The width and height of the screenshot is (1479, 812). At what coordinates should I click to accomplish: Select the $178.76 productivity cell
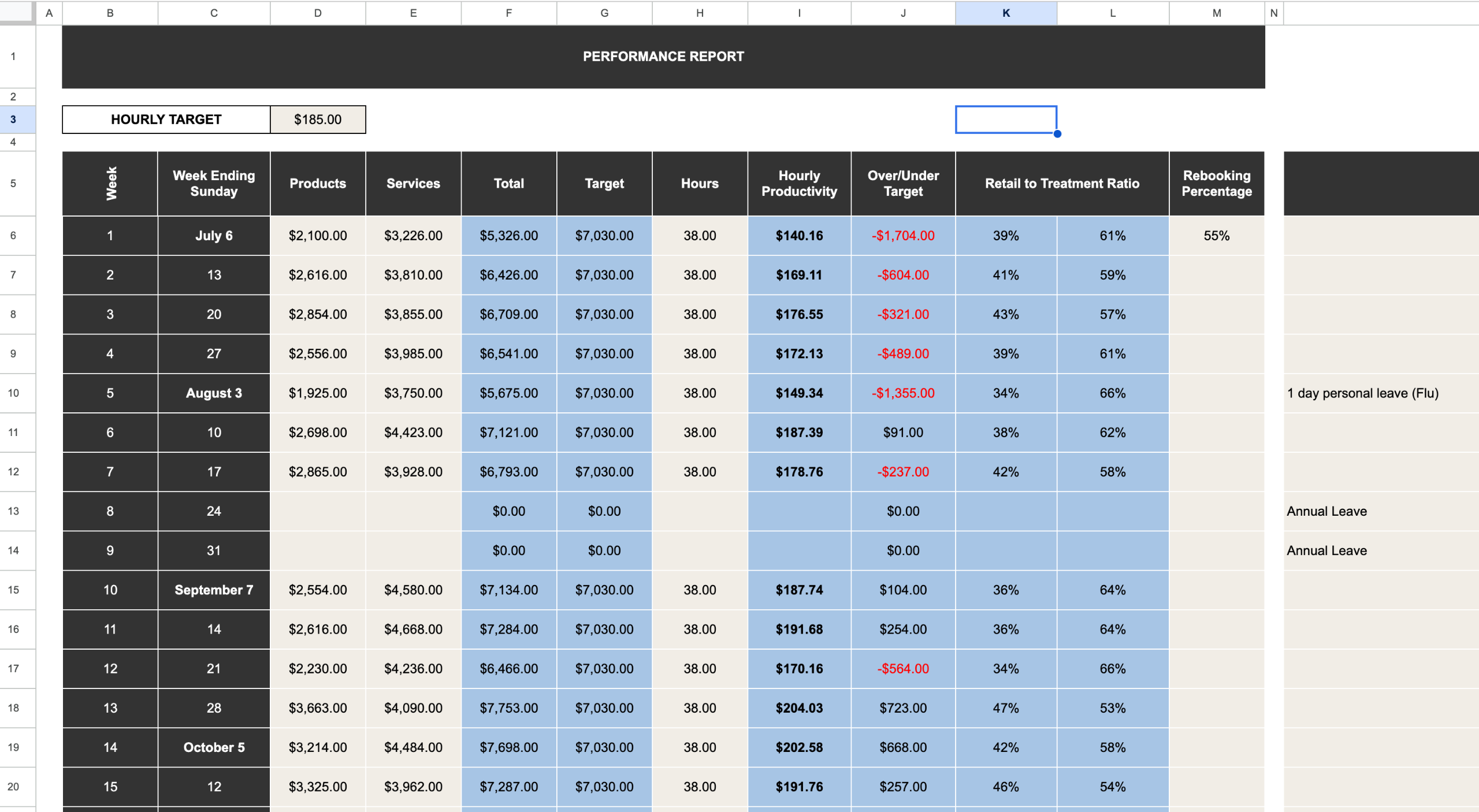(x=799, y=471)
